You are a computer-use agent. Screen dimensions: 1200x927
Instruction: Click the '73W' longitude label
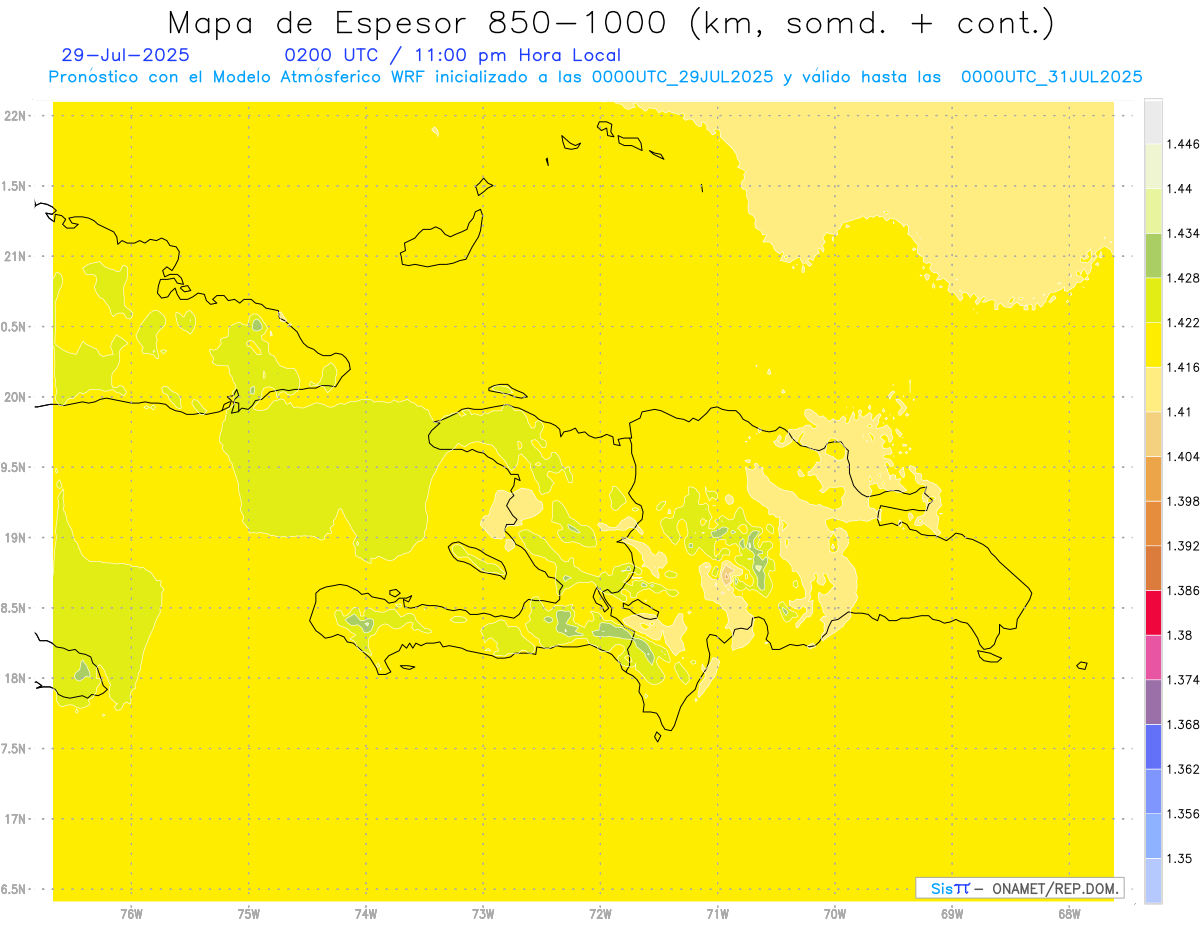tap(483, 913)
